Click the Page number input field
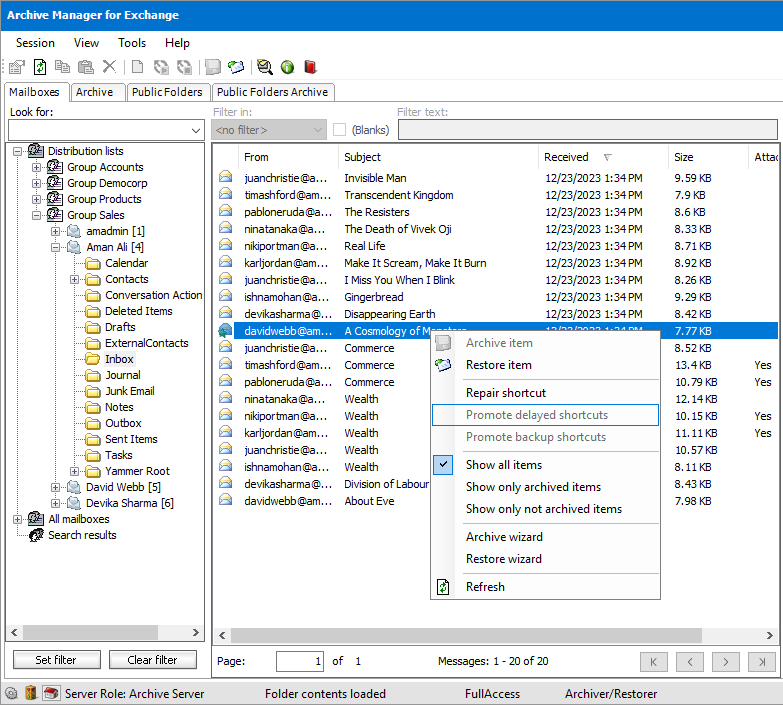Screen dimensions: 783x705 tap(300, 661)
